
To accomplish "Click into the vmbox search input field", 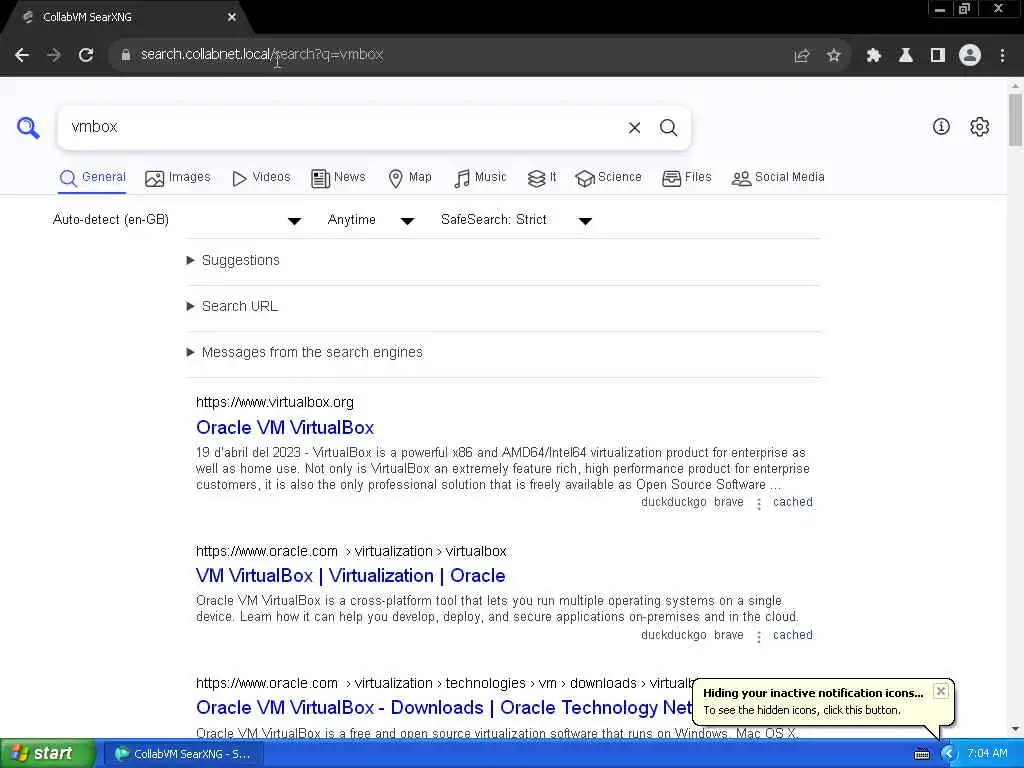I will 343,127.
